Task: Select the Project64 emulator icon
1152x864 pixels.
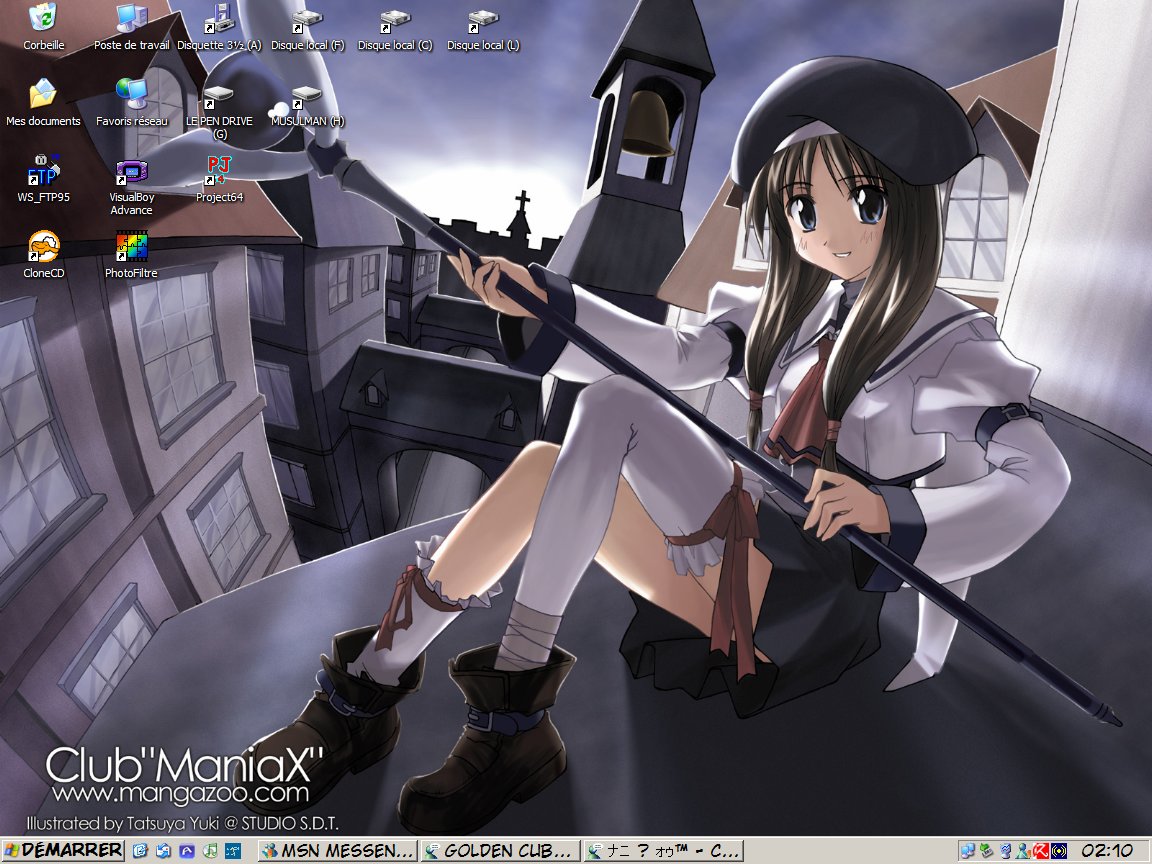Action: tap(219, 179)
